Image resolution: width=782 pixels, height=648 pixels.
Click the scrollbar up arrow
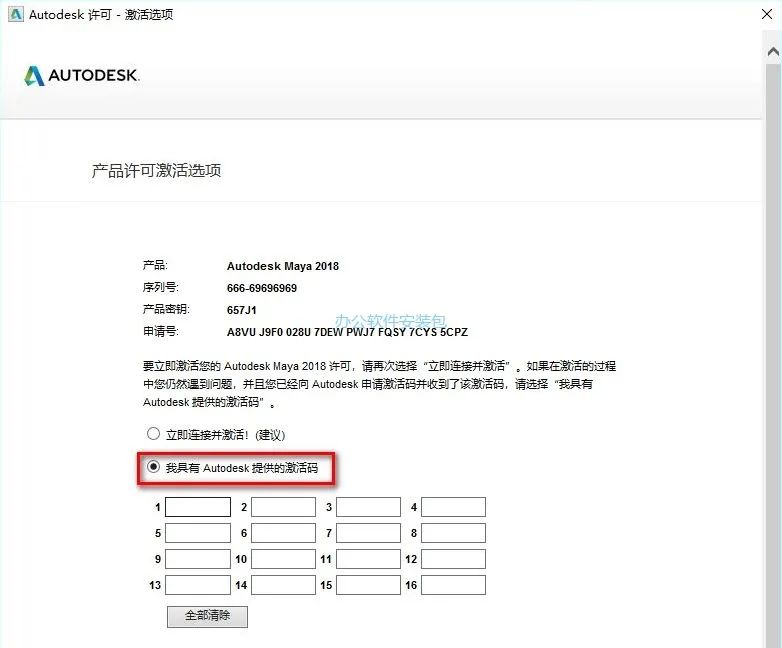click(x=773, y=51)
